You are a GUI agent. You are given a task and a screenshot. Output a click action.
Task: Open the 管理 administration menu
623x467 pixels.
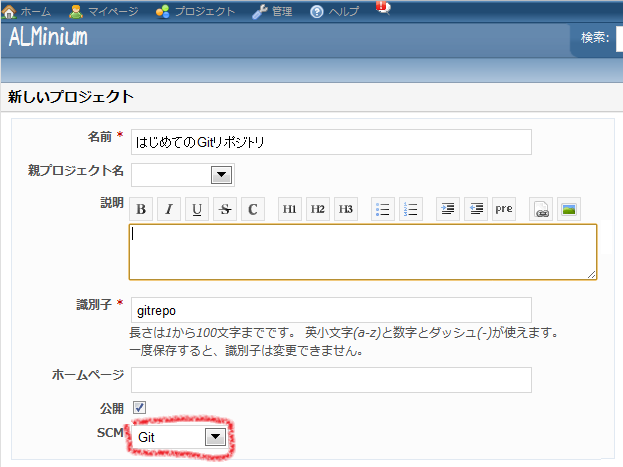coord(282,12)
